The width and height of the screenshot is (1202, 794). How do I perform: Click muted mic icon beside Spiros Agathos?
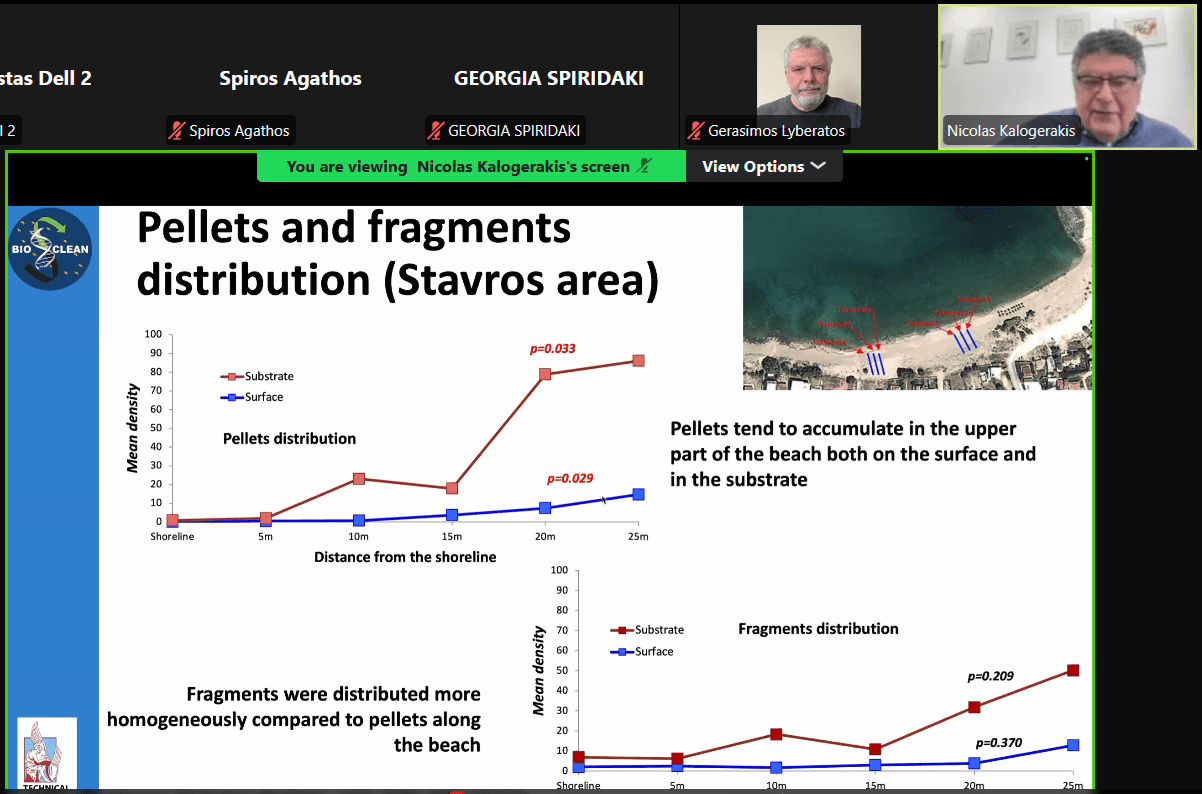coord(177,131)
